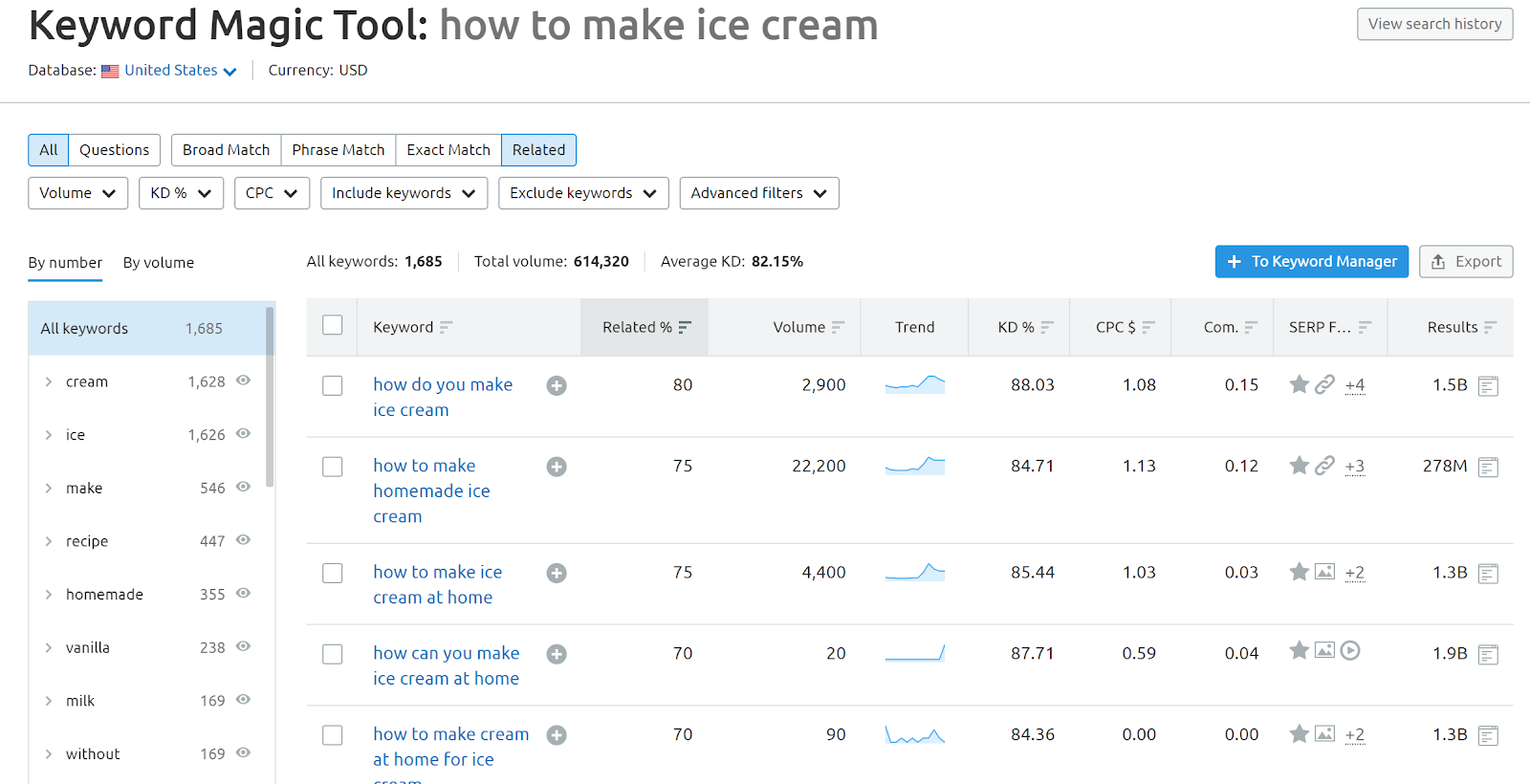This screenshot has width=1530, height=784.
Task: Select the 'milk' keyword group
Action: 147,701
